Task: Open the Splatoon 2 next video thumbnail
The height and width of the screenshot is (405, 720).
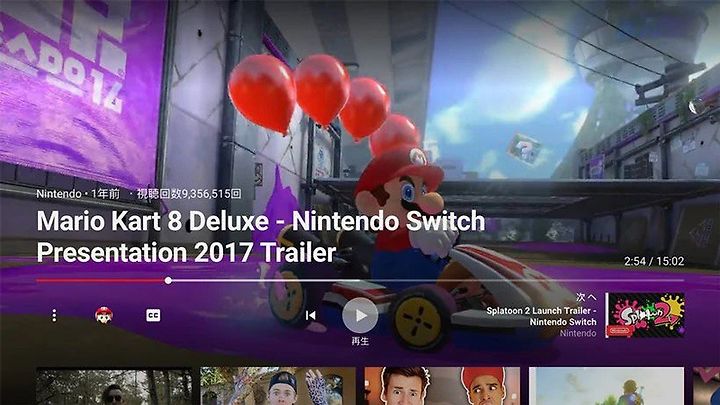Action: [645, 315]
